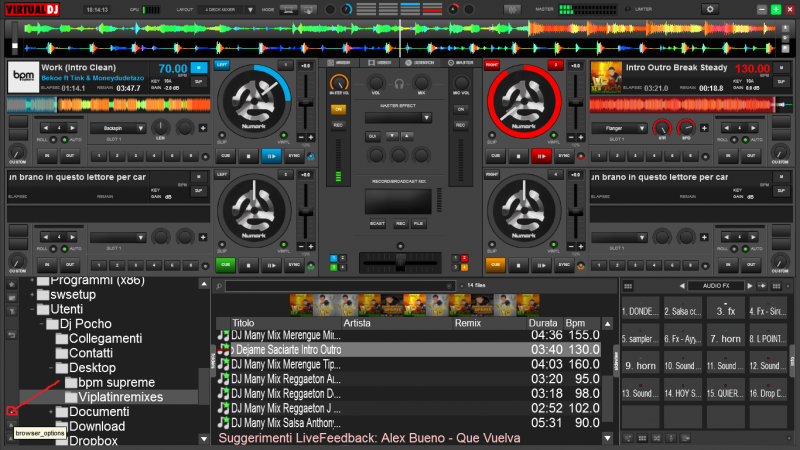Click the right deck 2 red jog wheel
This screenshot has height=450, width=800.
(x=524, y=102)
